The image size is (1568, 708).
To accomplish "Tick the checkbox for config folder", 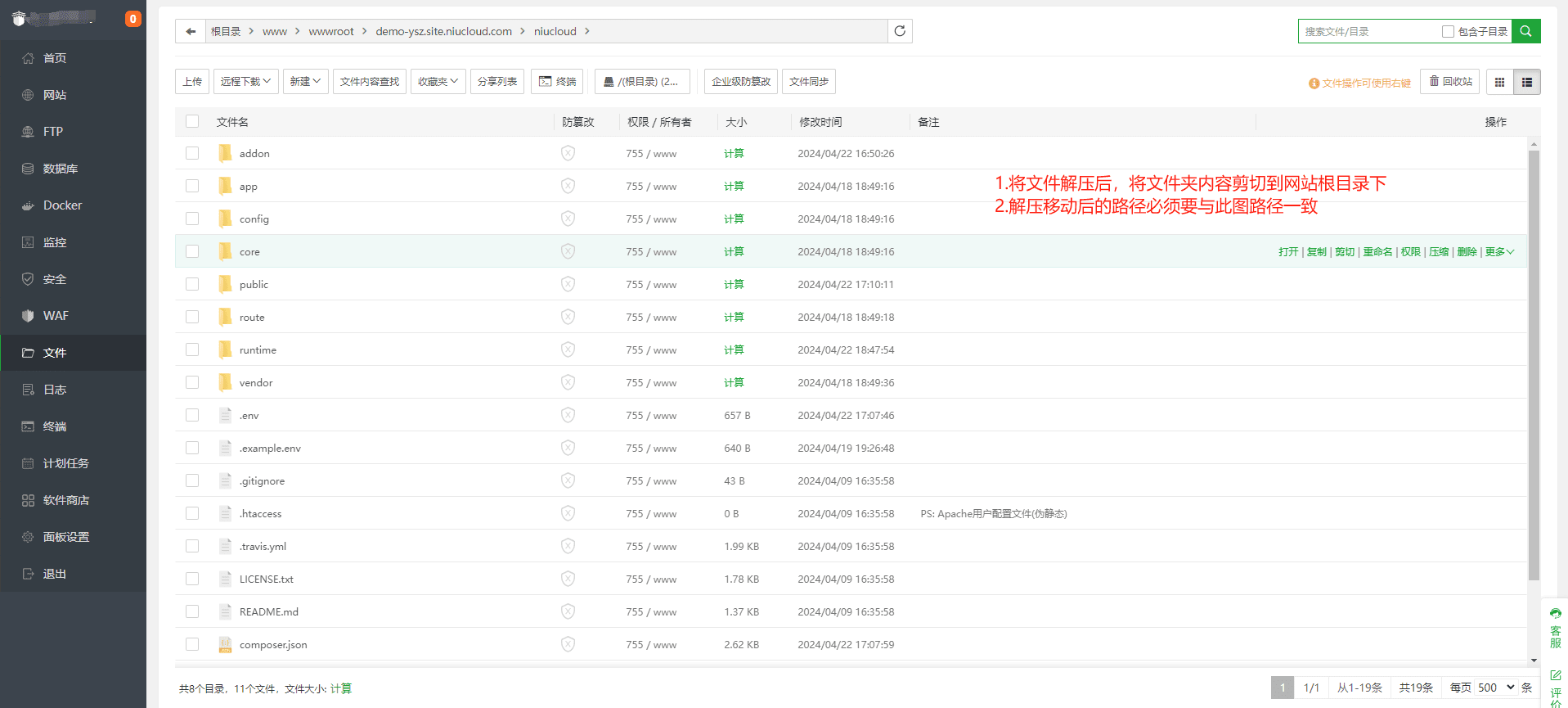I will pyautogui.click(x=192, y=219).
